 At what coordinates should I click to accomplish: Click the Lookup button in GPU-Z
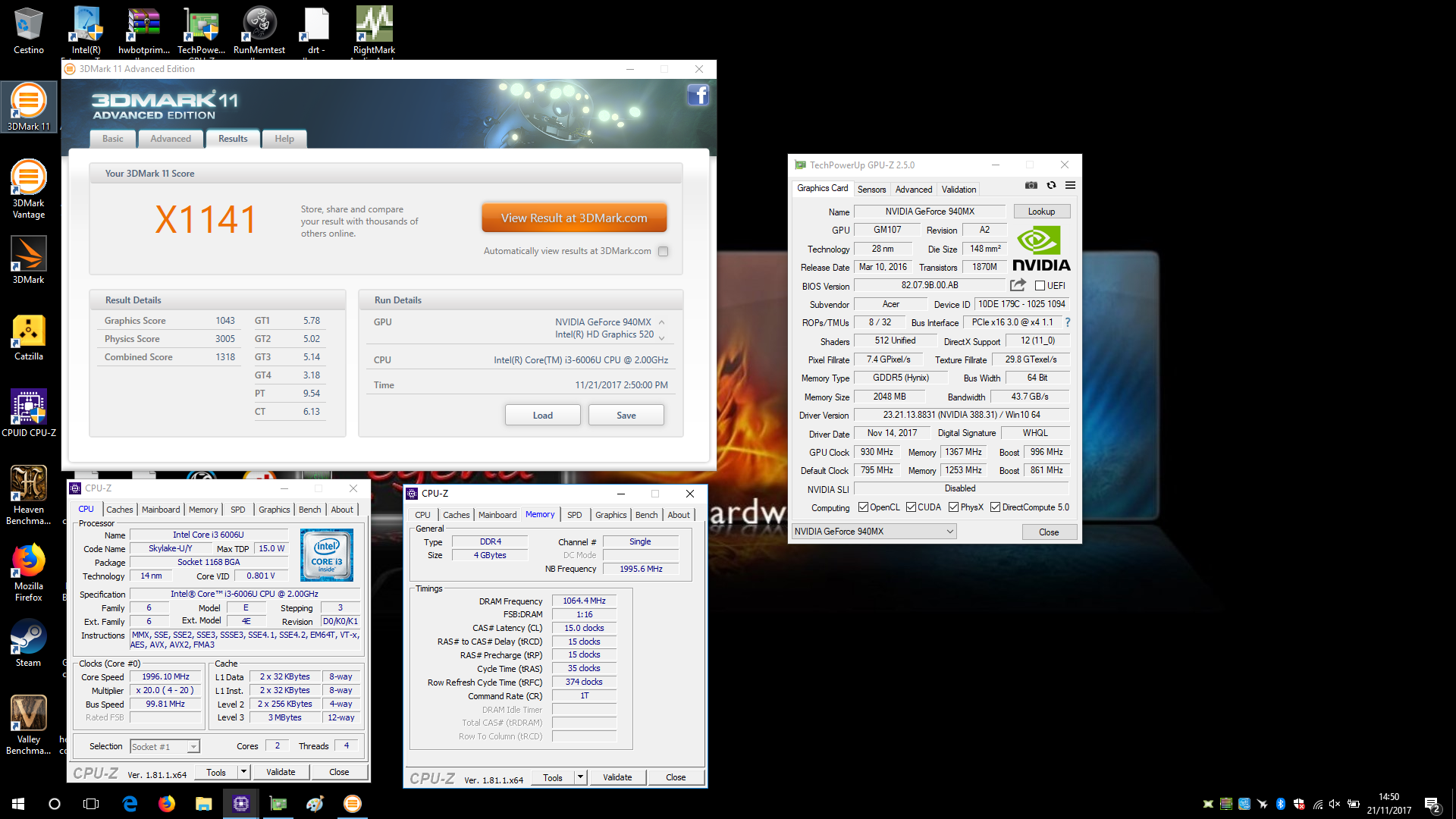point(1041,212)
